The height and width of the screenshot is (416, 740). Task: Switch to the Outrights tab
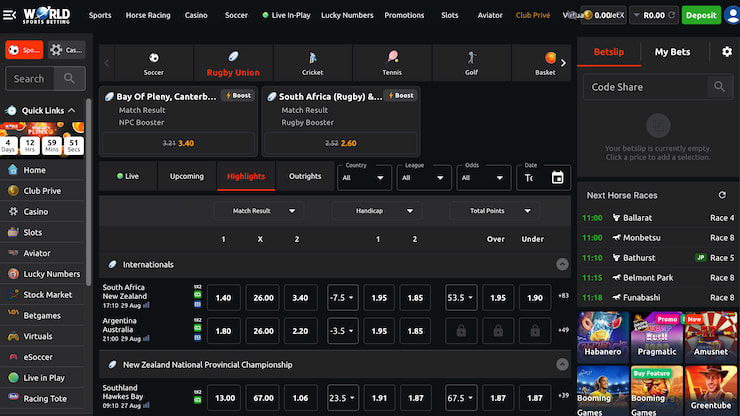[305, 176]
